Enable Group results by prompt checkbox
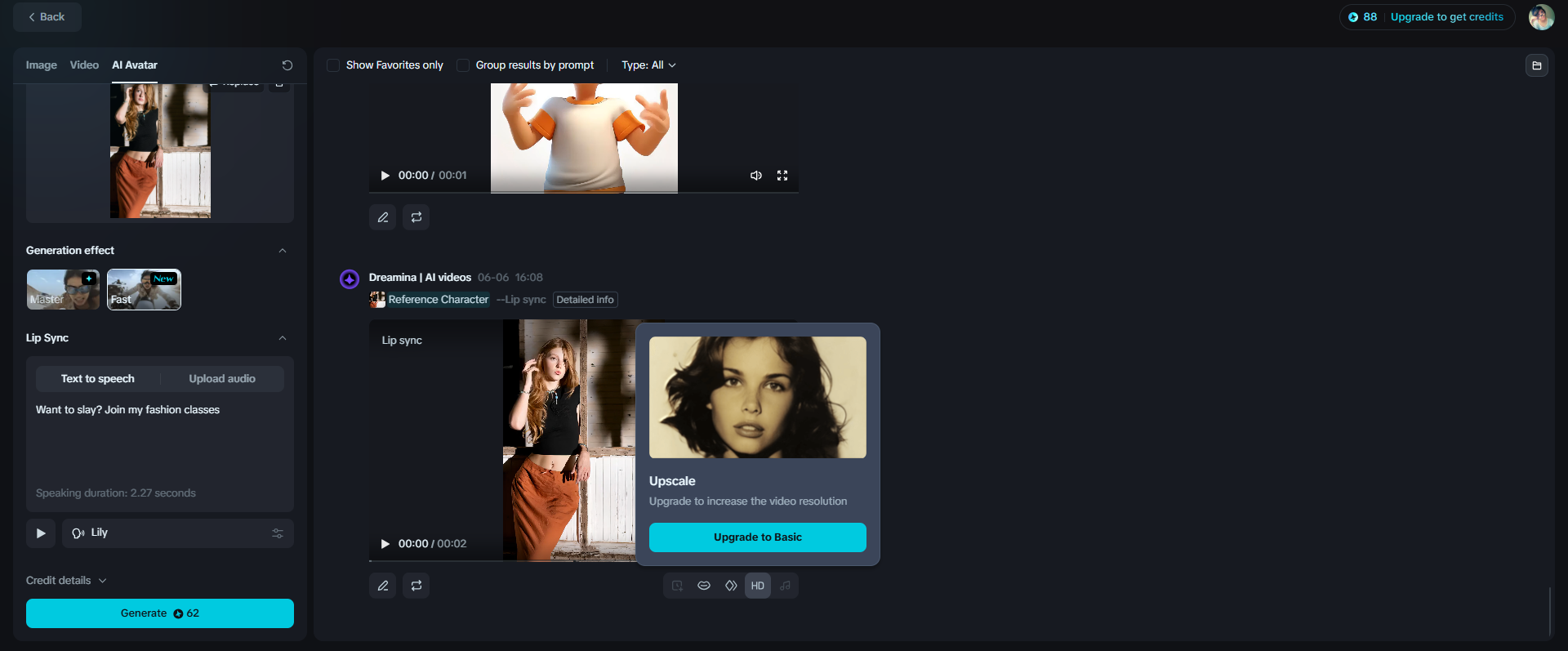The height and width of the screenshot is (651, 1568). point(463,65)
